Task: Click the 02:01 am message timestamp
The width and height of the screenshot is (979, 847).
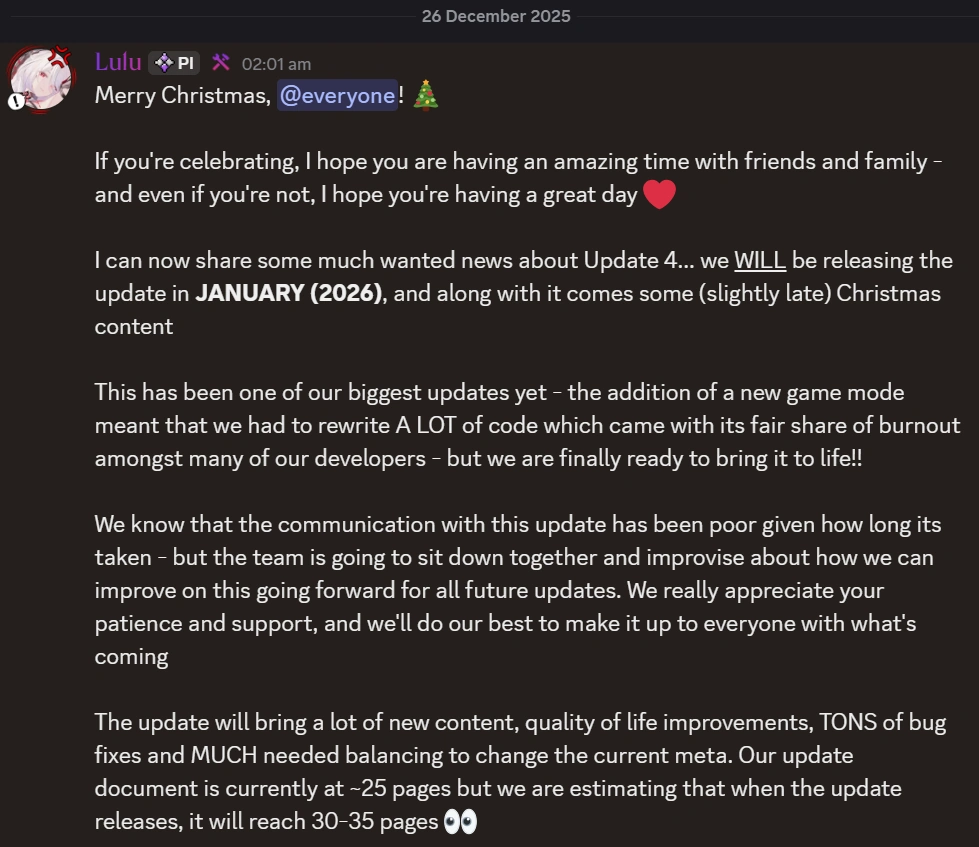Action: [276, 64]
